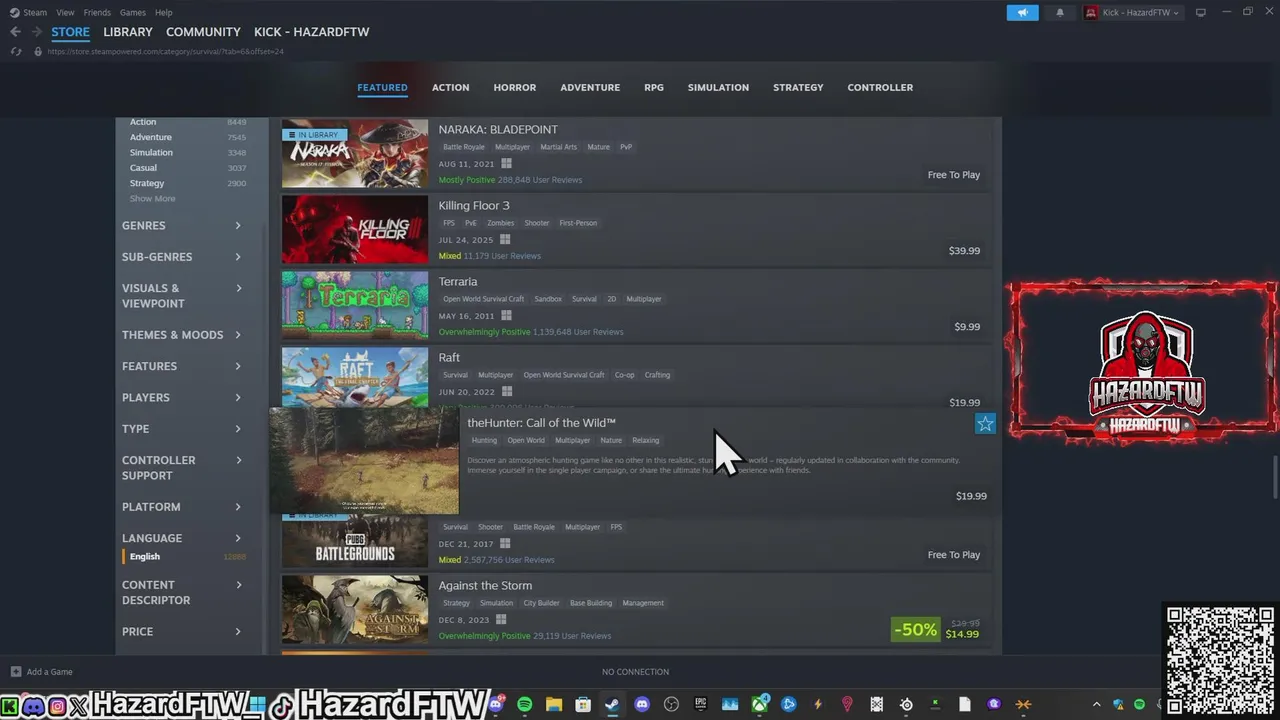Click Show More under tag filters
Image resolution: width=1280 pixels, height=720 pixels.
click(x=152, y=199)
